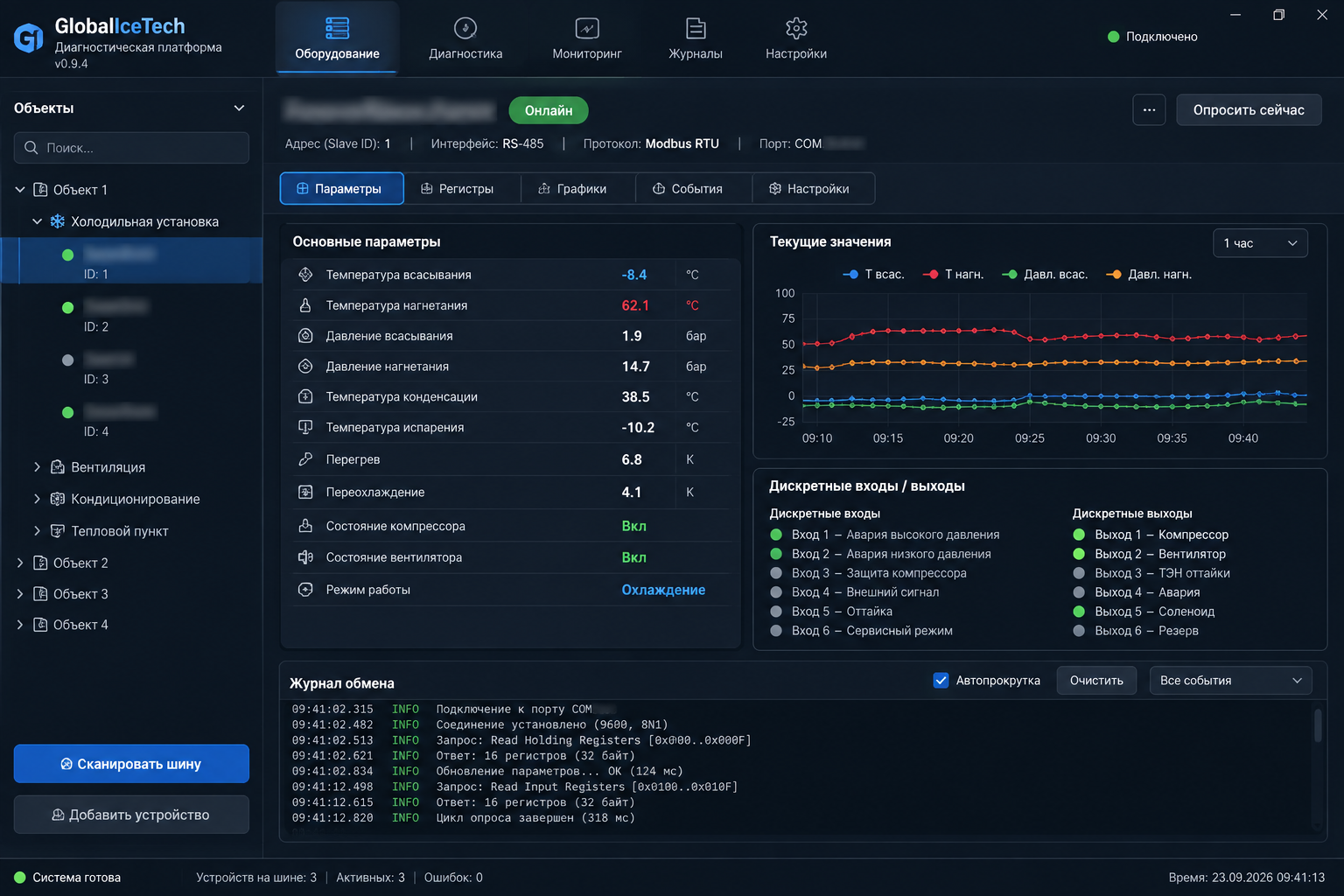Open the device Настройки tab

(813, 188)
